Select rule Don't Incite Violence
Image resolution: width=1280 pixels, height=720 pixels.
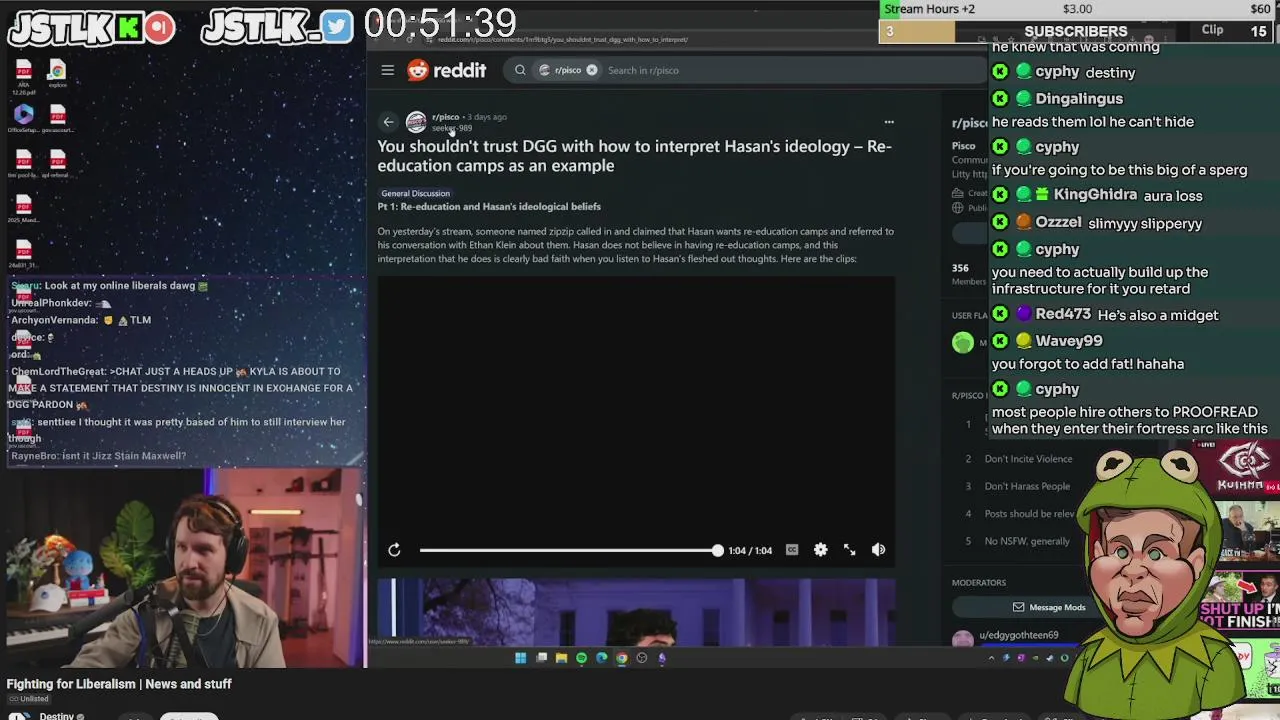click(x=1028, y=459)
